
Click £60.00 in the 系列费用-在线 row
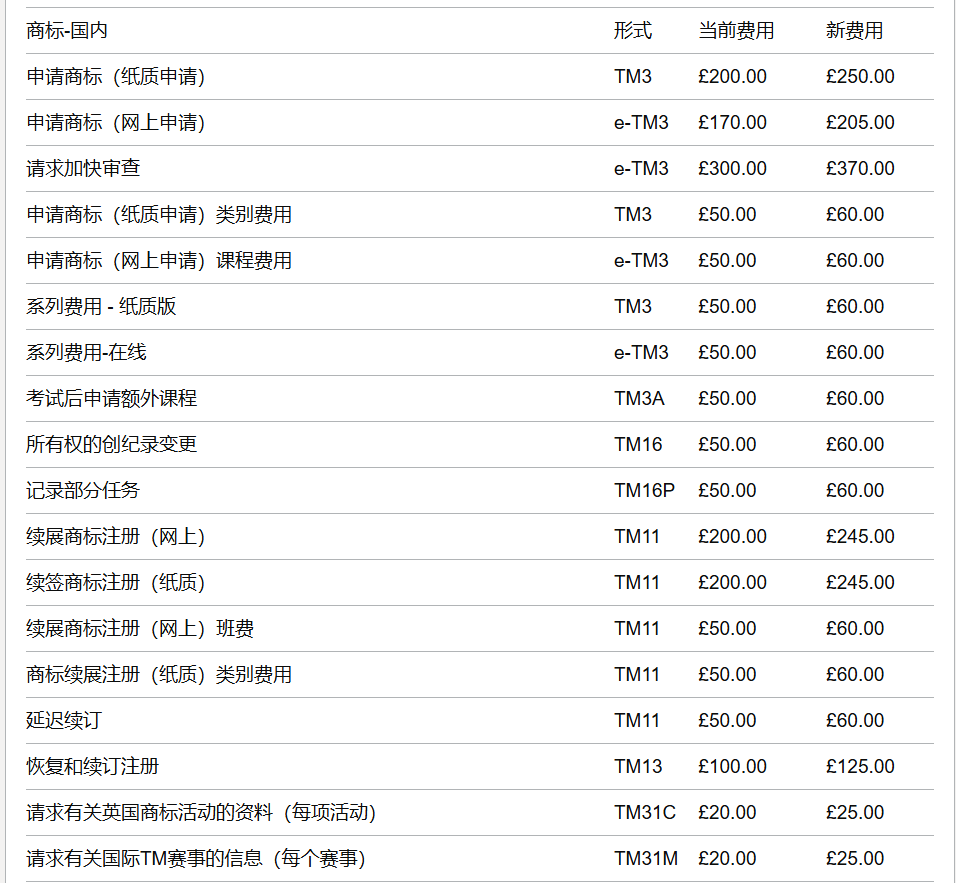click(x=855, y=352)
